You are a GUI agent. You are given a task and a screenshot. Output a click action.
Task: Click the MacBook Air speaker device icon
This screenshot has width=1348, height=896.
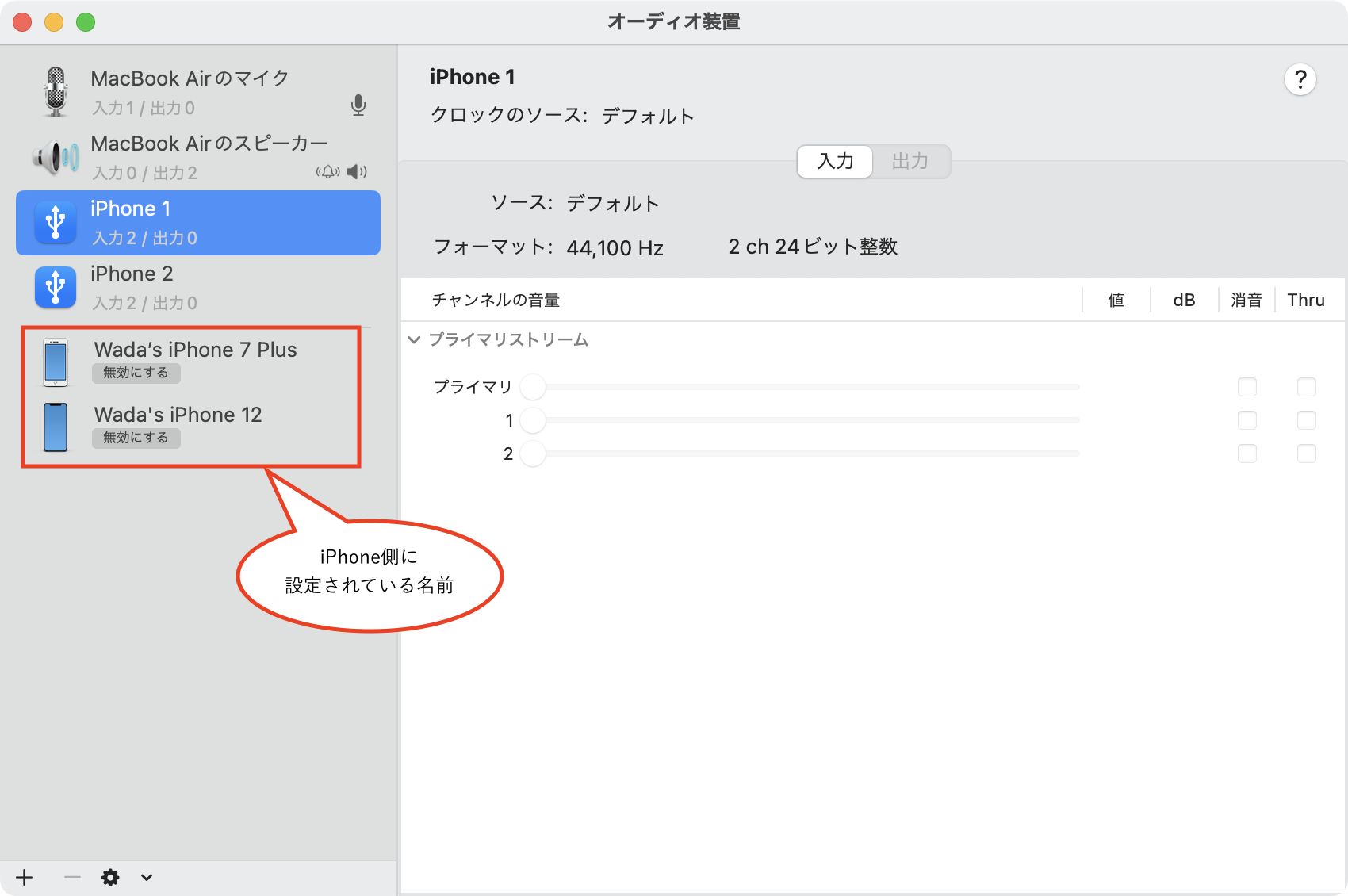coord(56,157)
